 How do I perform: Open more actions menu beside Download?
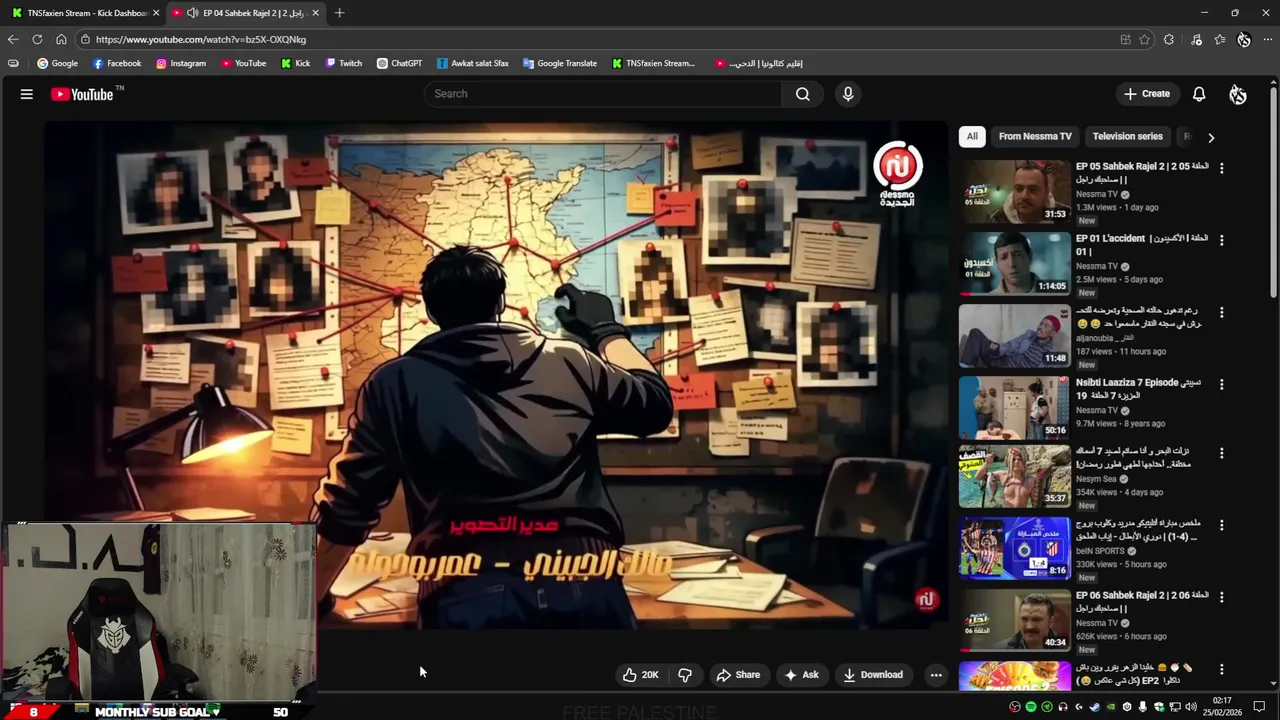click(x=936, y=675)
